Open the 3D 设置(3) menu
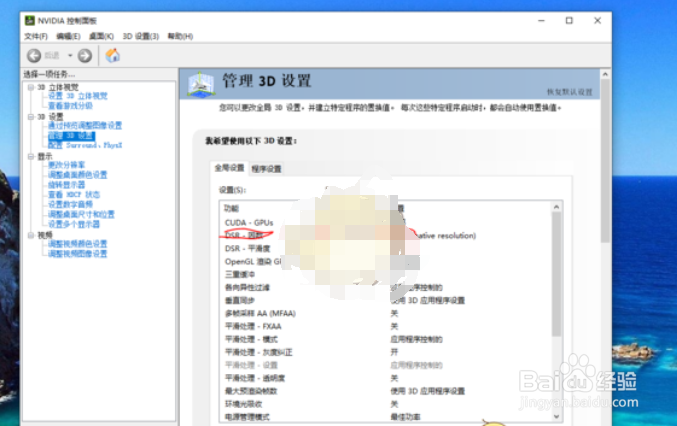This screenshot has width=677, height=426. coord(141,36)
